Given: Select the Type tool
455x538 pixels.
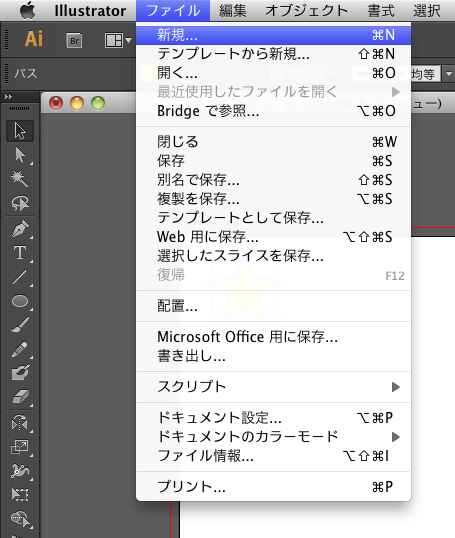Looking at the screenshot, I should [x=20, y=253].
